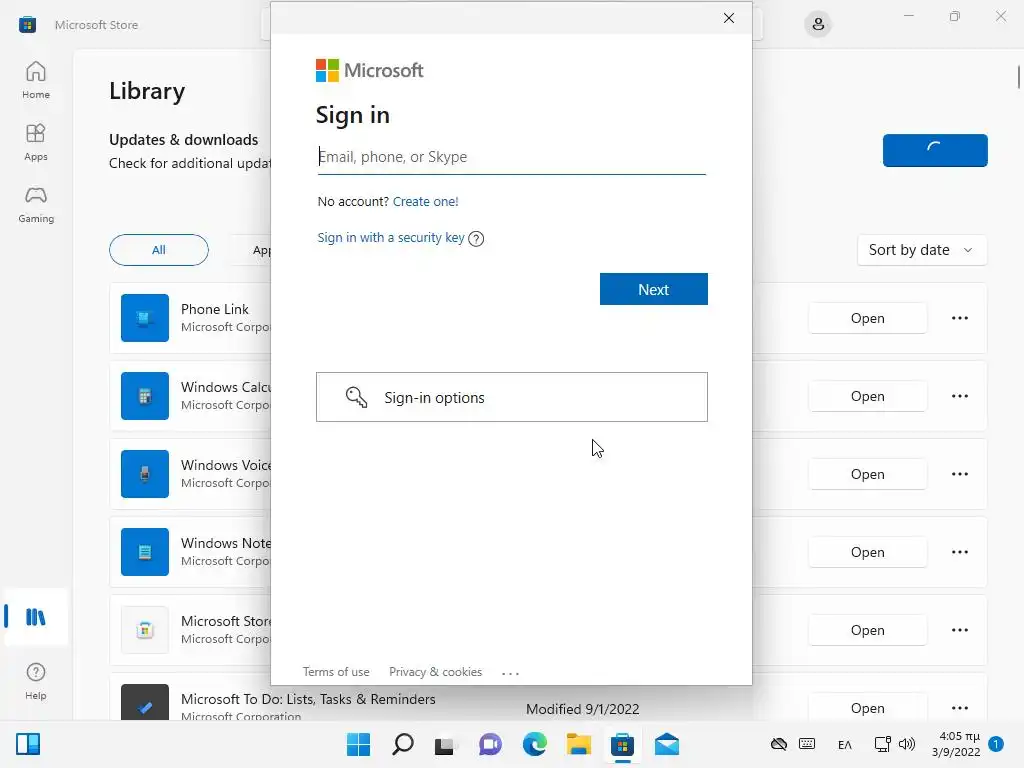
Task: Switch input language EΛ indicator
Action: pyautogui.click(x=844, y=744)
